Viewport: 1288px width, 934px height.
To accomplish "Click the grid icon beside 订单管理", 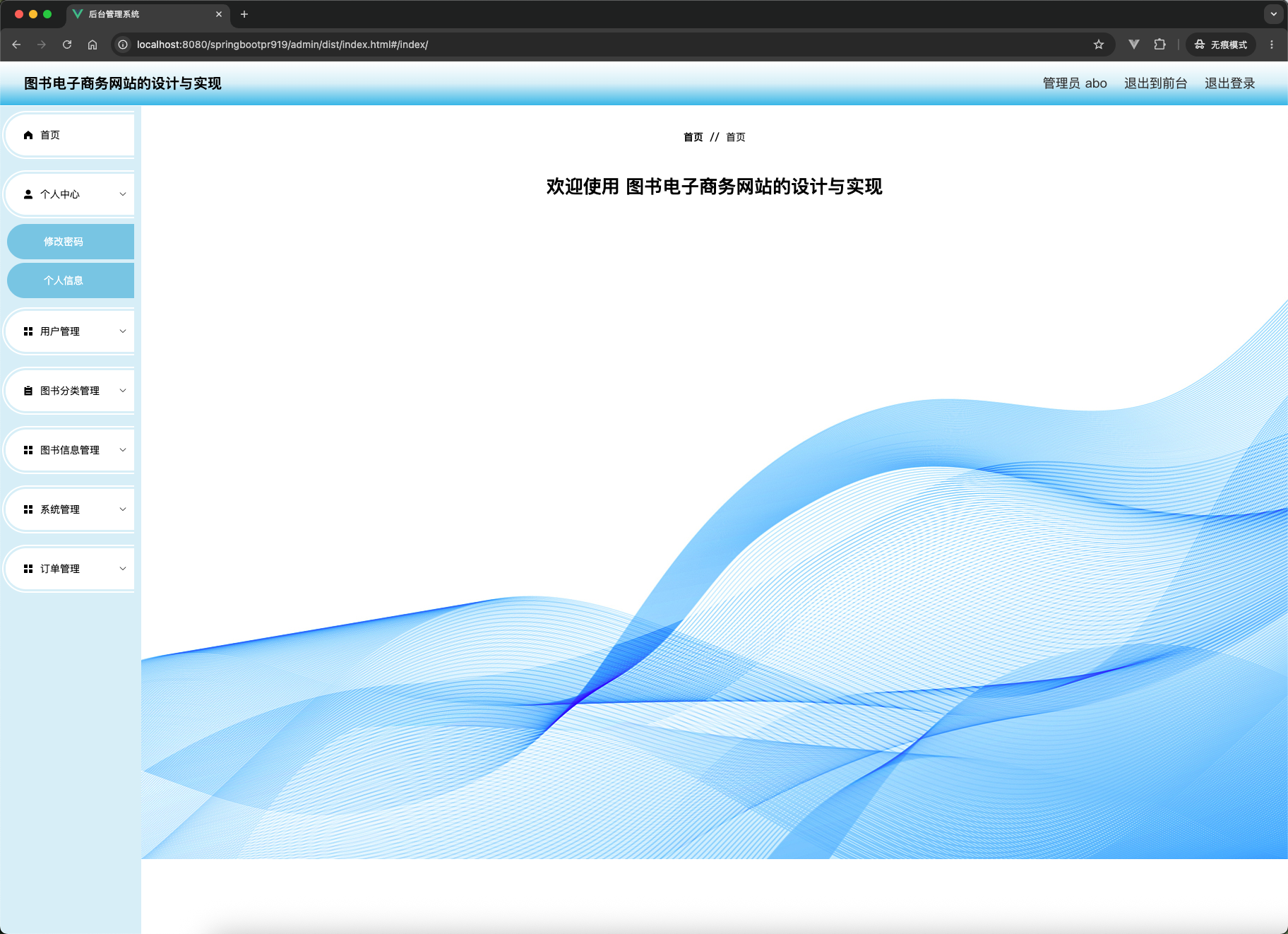I will 28,569.
